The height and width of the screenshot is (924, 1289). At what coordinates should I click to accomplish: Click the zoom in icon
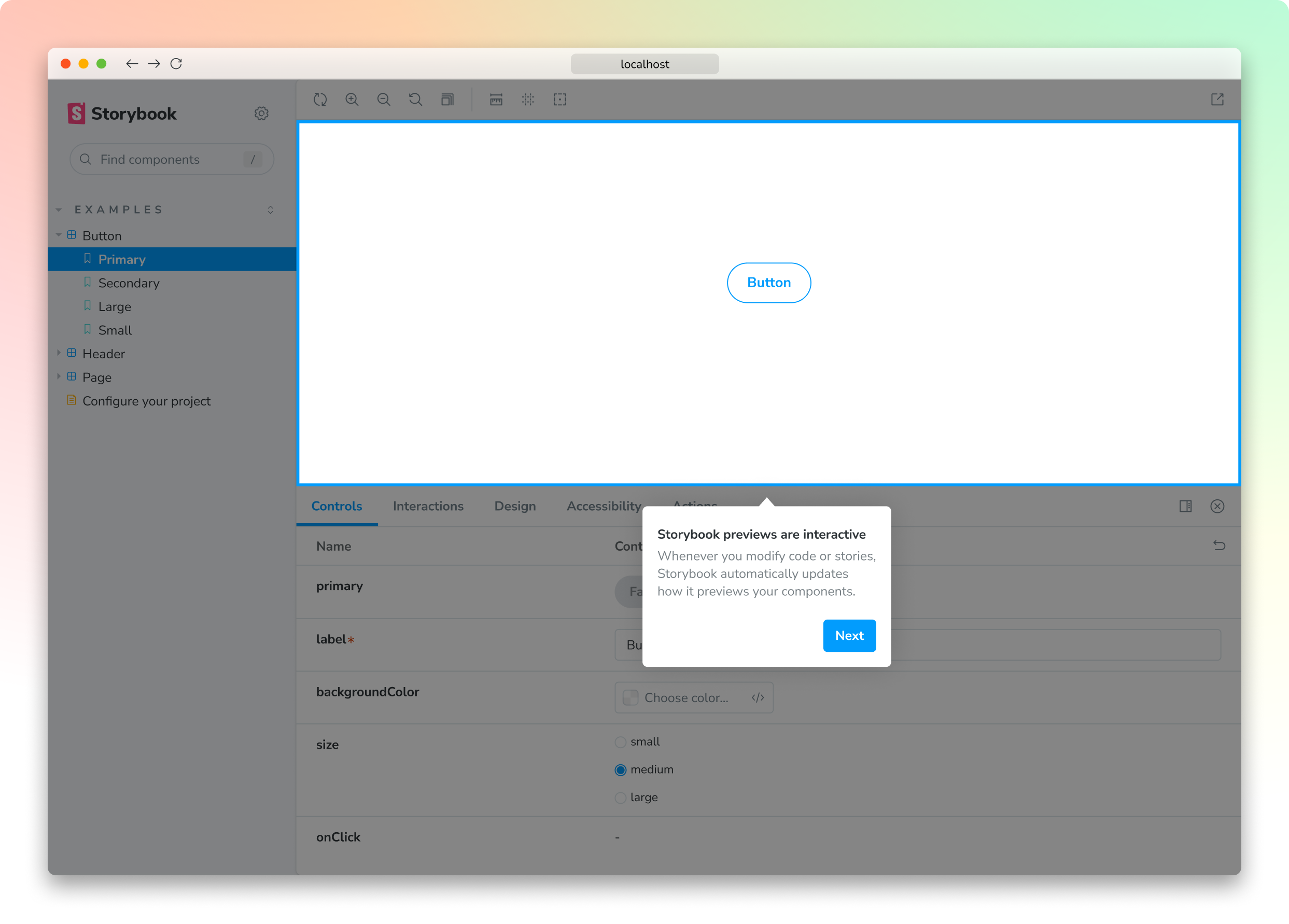tap(352, 100)
